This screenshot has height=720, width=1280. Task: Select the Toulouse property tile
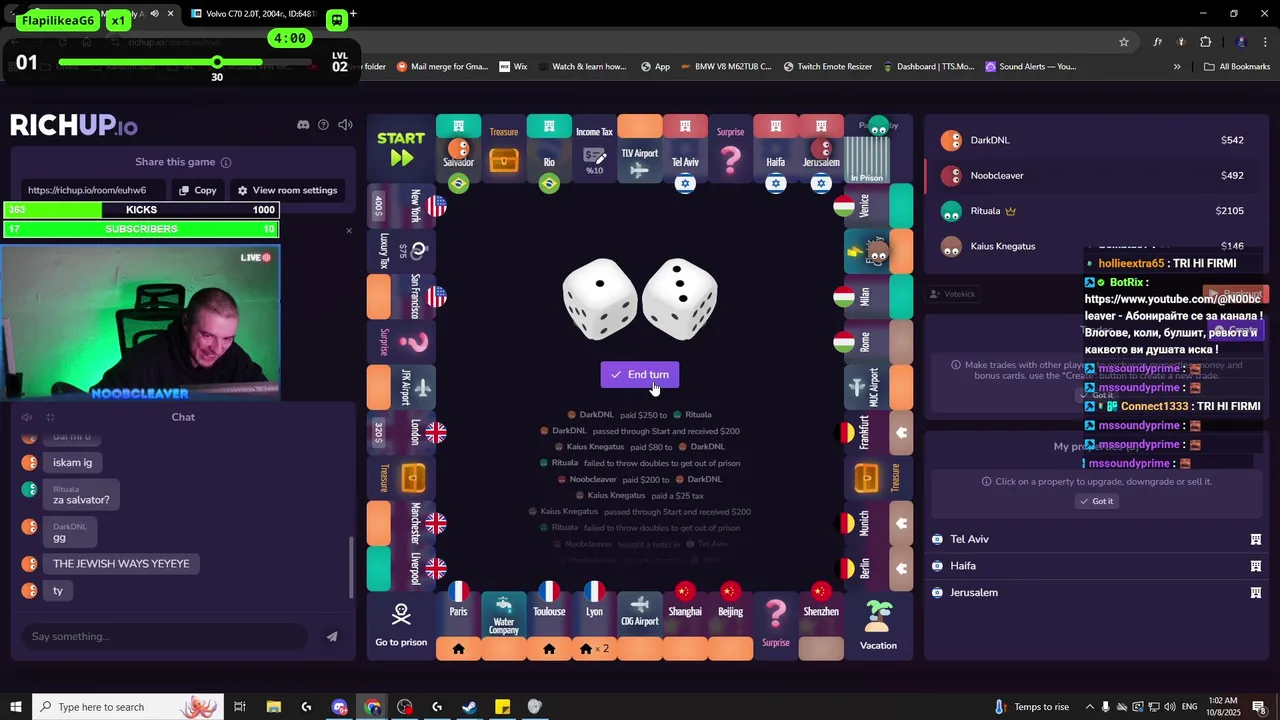[549, 626]
